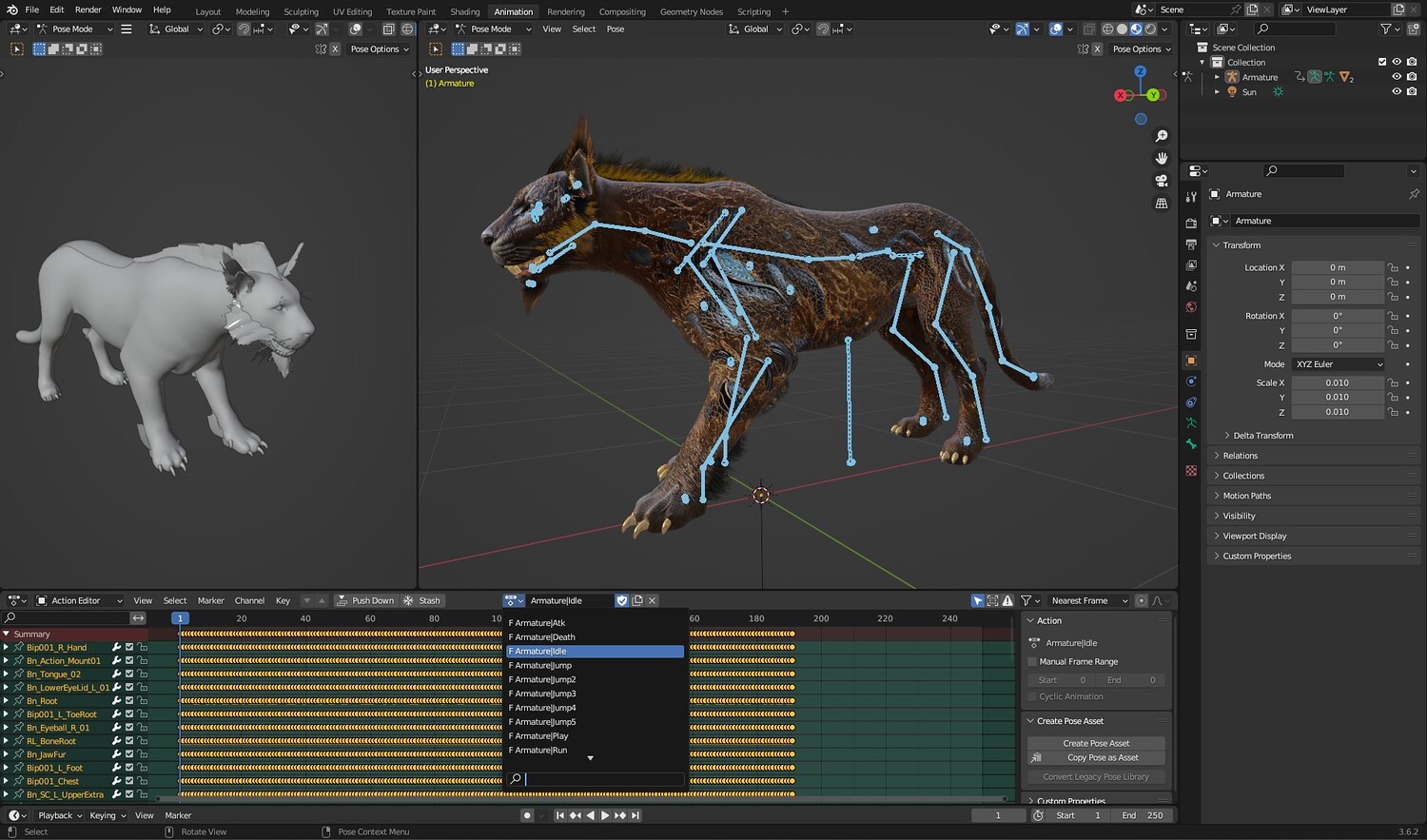Select the Armature|Run action from the list
Screen dimensions: 1427x840
595,750
